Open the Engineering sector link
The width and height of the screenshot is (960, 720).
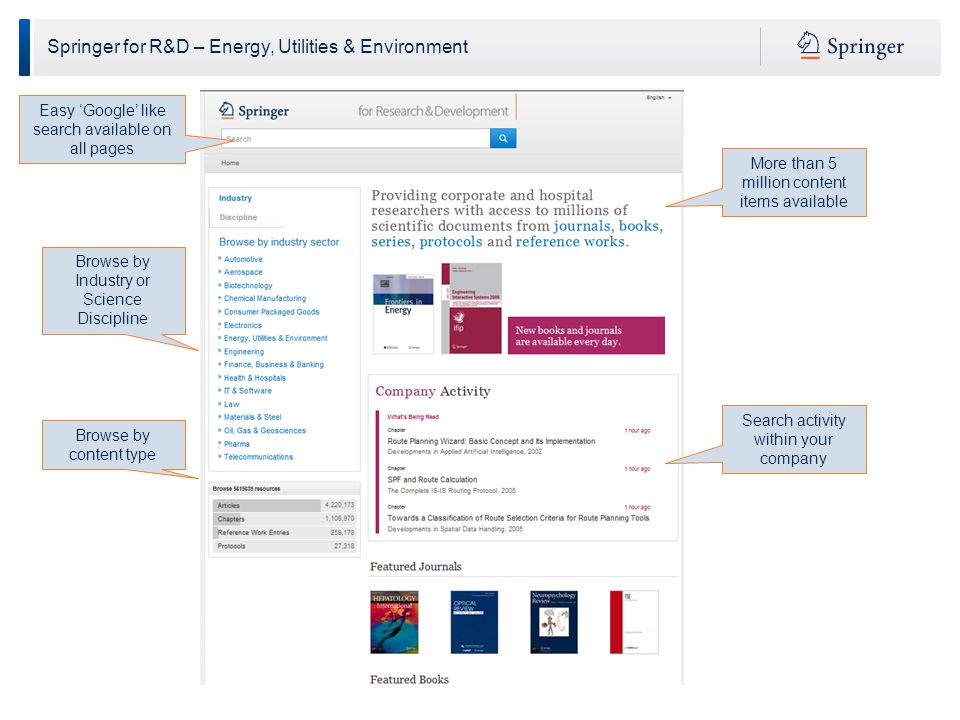pyautogui.click(x=244, y=352)
